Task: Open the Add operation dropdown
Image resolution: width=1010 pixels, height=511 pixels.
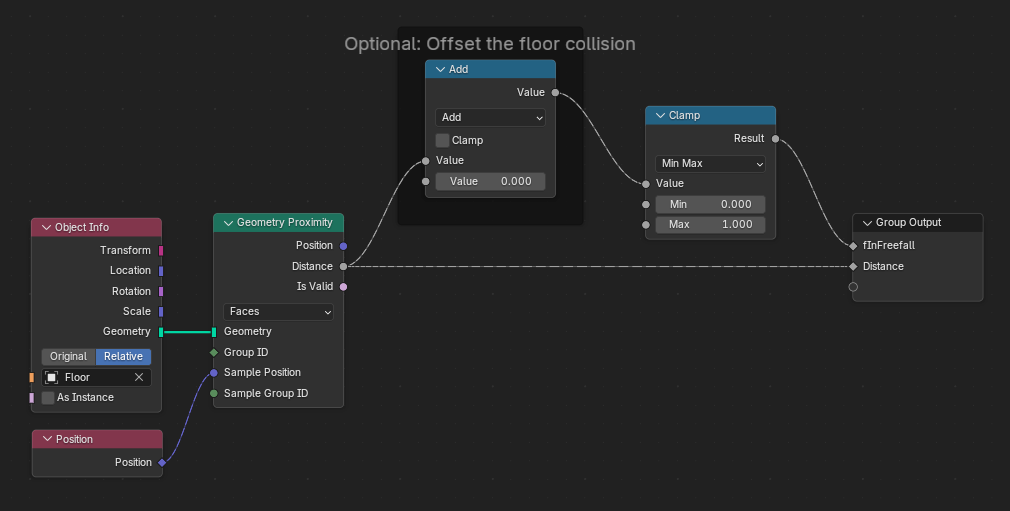Action: tap(490, 118)
